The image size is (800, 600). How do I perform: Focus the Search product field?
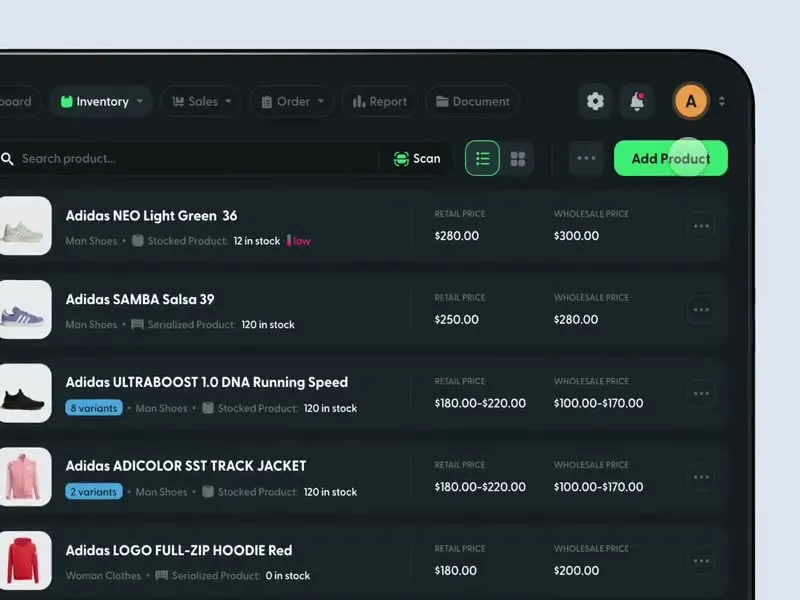pyautogui.click(x=199, y=159)
